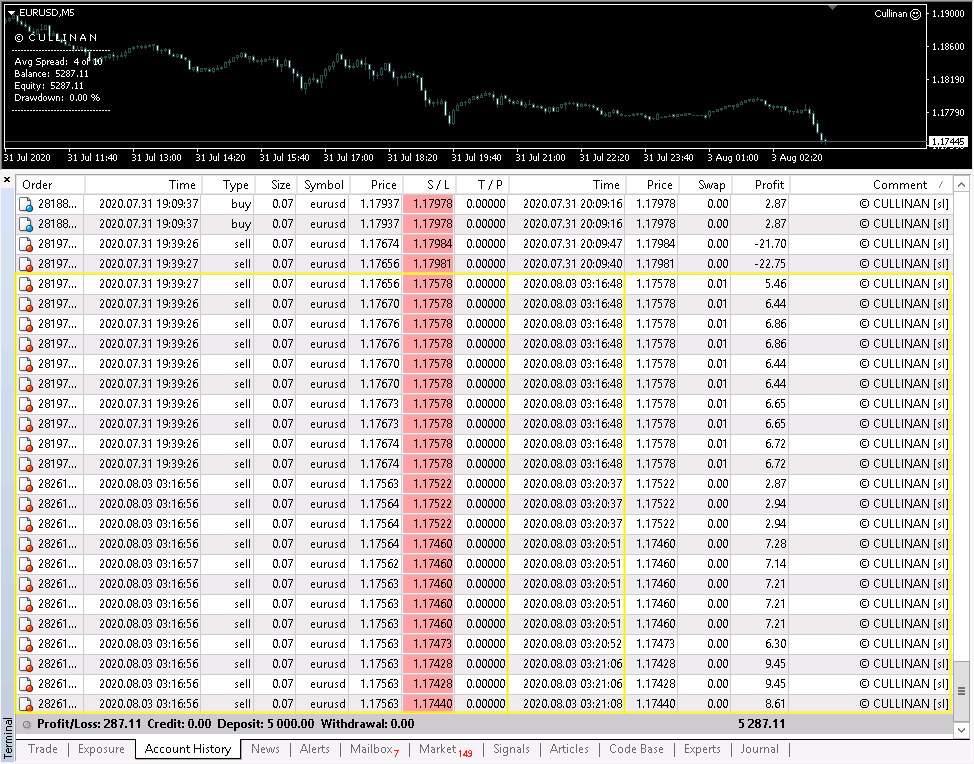Open the Signals tab

coord(511,749)
